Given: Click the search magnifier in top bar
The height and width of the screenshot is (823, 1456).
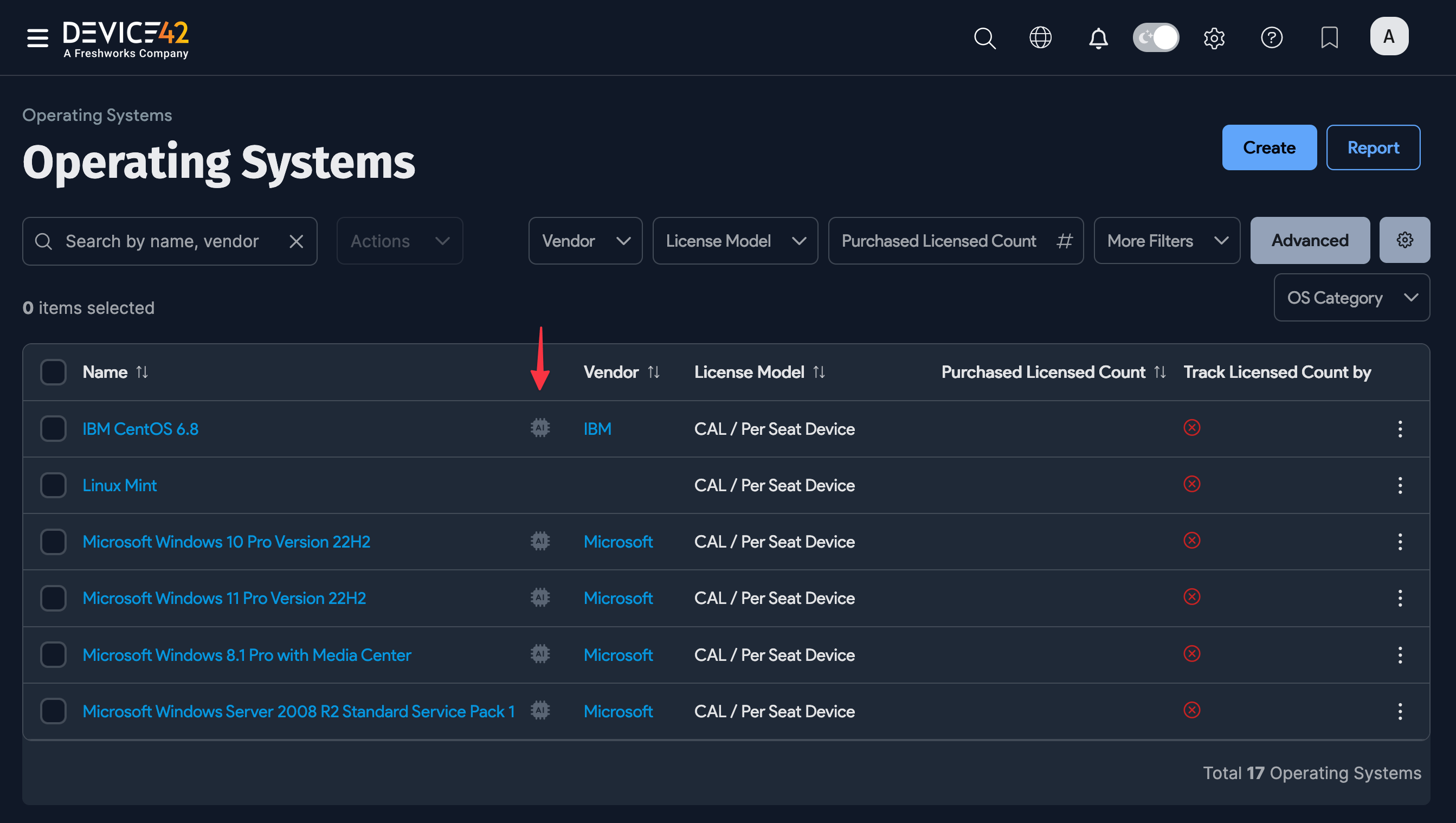Looking at the screenshot, I should (984, 38).
